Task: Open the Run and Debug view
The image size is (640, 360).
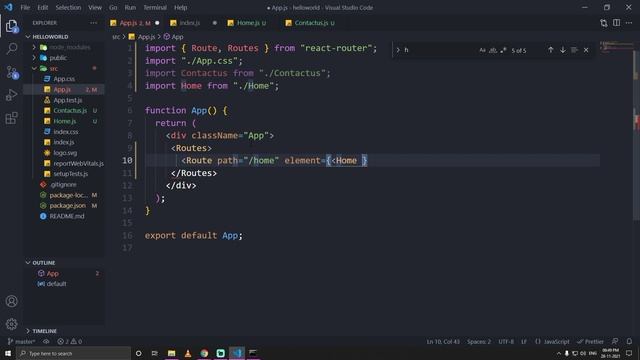Action: (11, 95)
